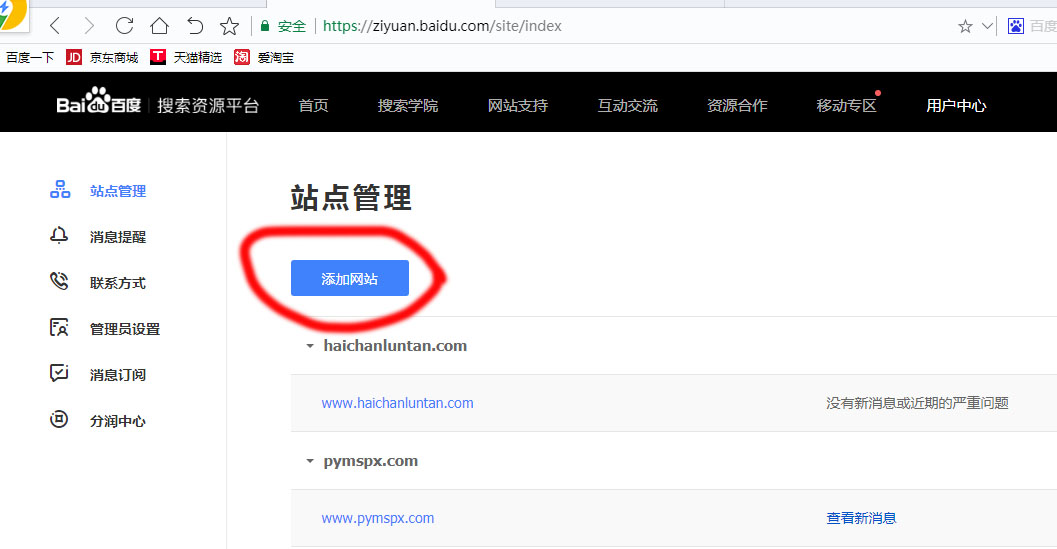Image resolution: width=1057 pixels, height=549 pixels.
Task: Open the address bar dropdown chevron
Action: (988, 26)
